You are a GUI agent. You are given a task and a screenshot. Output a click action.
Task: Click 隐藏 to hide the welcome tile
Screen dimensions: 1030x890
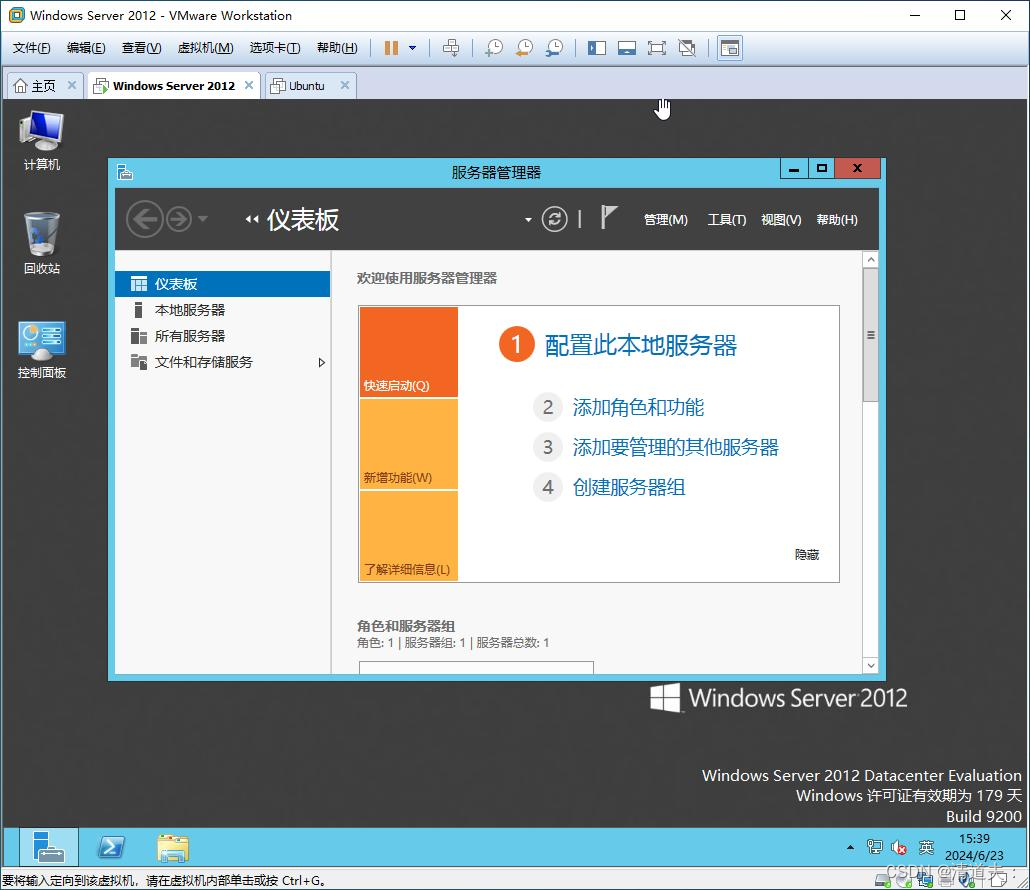[807, 555]
